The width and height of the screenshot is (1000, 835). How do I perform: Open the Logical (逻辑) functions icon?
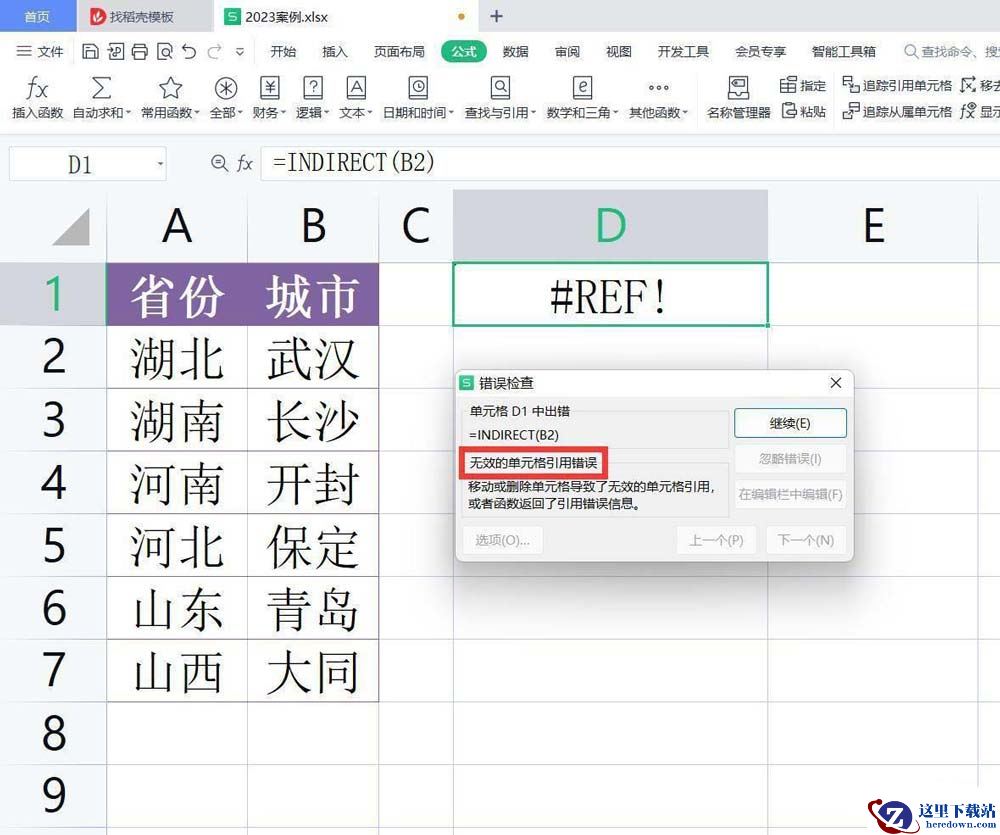click(x=312, y=88)
